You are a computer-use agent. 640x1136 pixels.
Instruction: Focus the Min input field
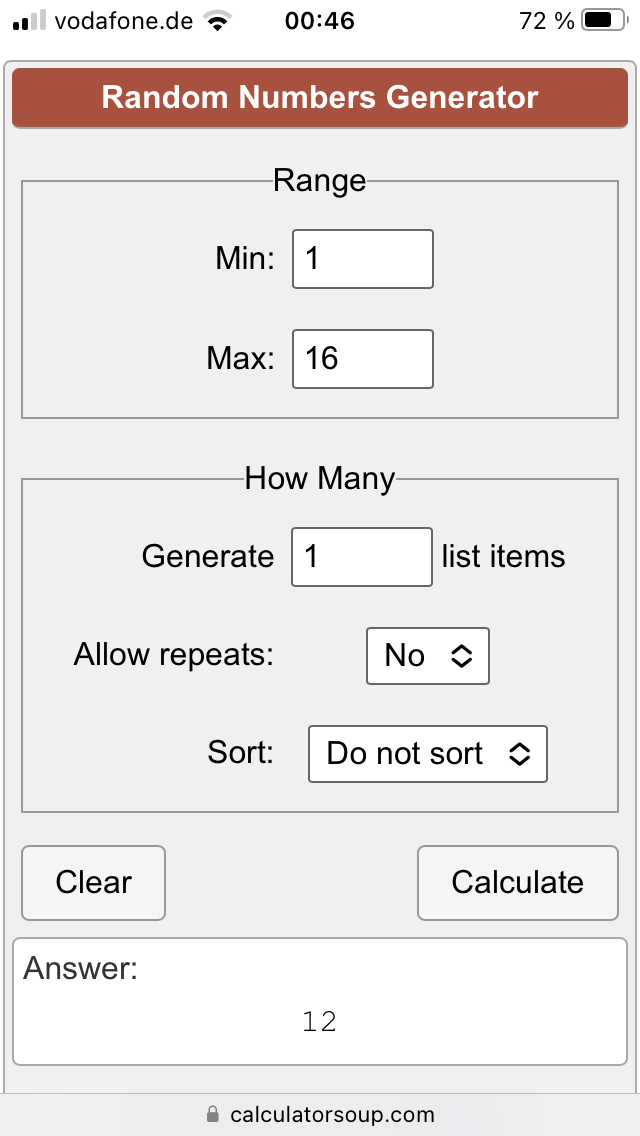[363, 259]
